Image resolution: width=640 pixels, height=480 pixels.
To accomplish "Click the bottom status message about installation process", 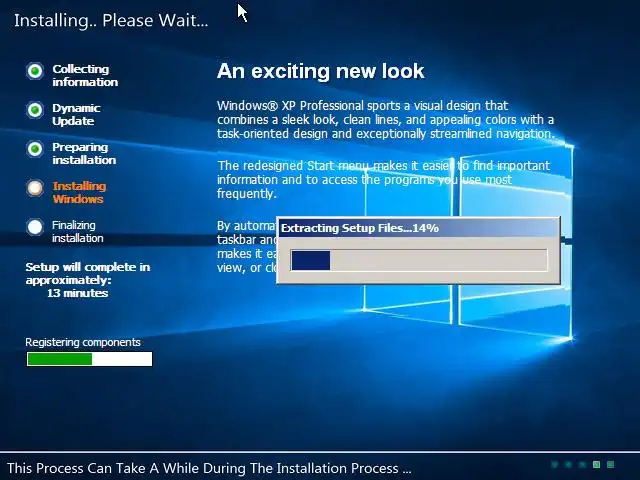I will tap(209, 468).
